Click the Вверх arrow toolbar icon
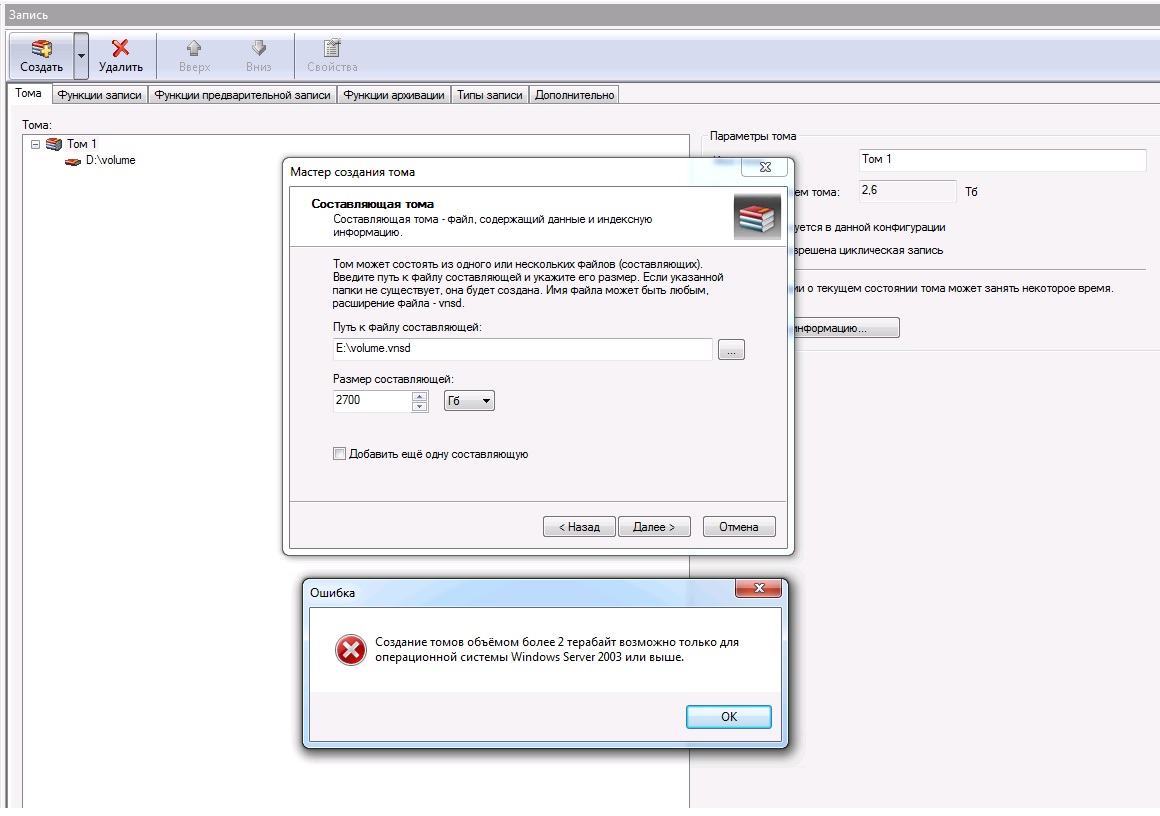This screenshot has height=816, width=1160. tap(194, 49)
